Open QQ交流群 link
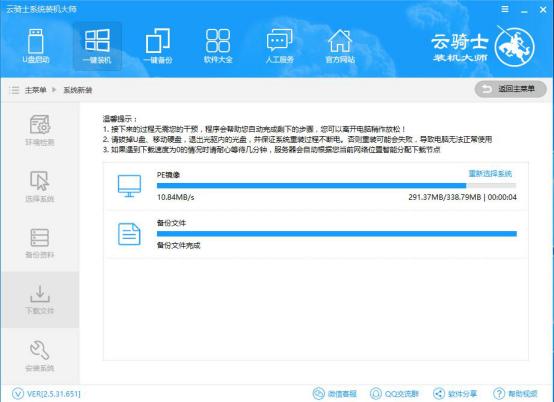The height and width of the screenshot is (402, 554). (x=394, y=394)
